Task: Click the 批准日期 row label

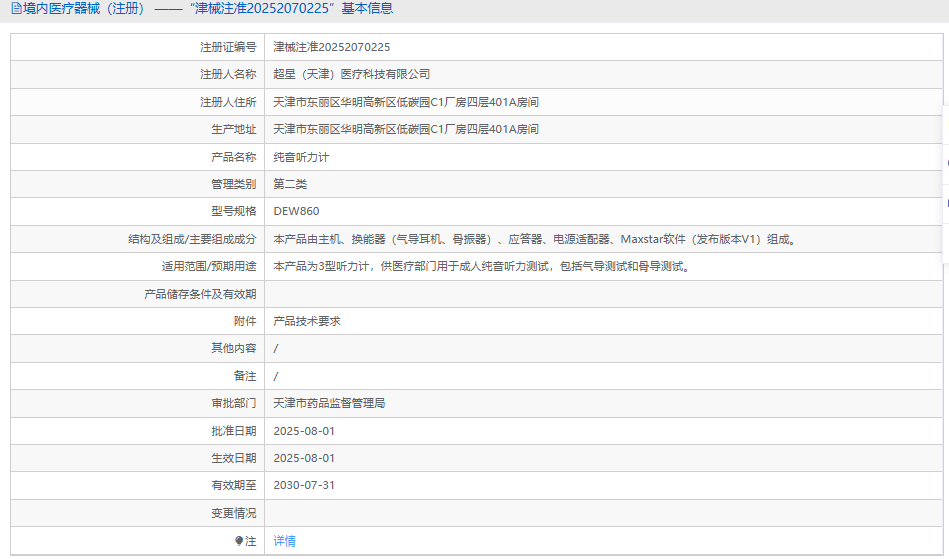Action: 233,431
